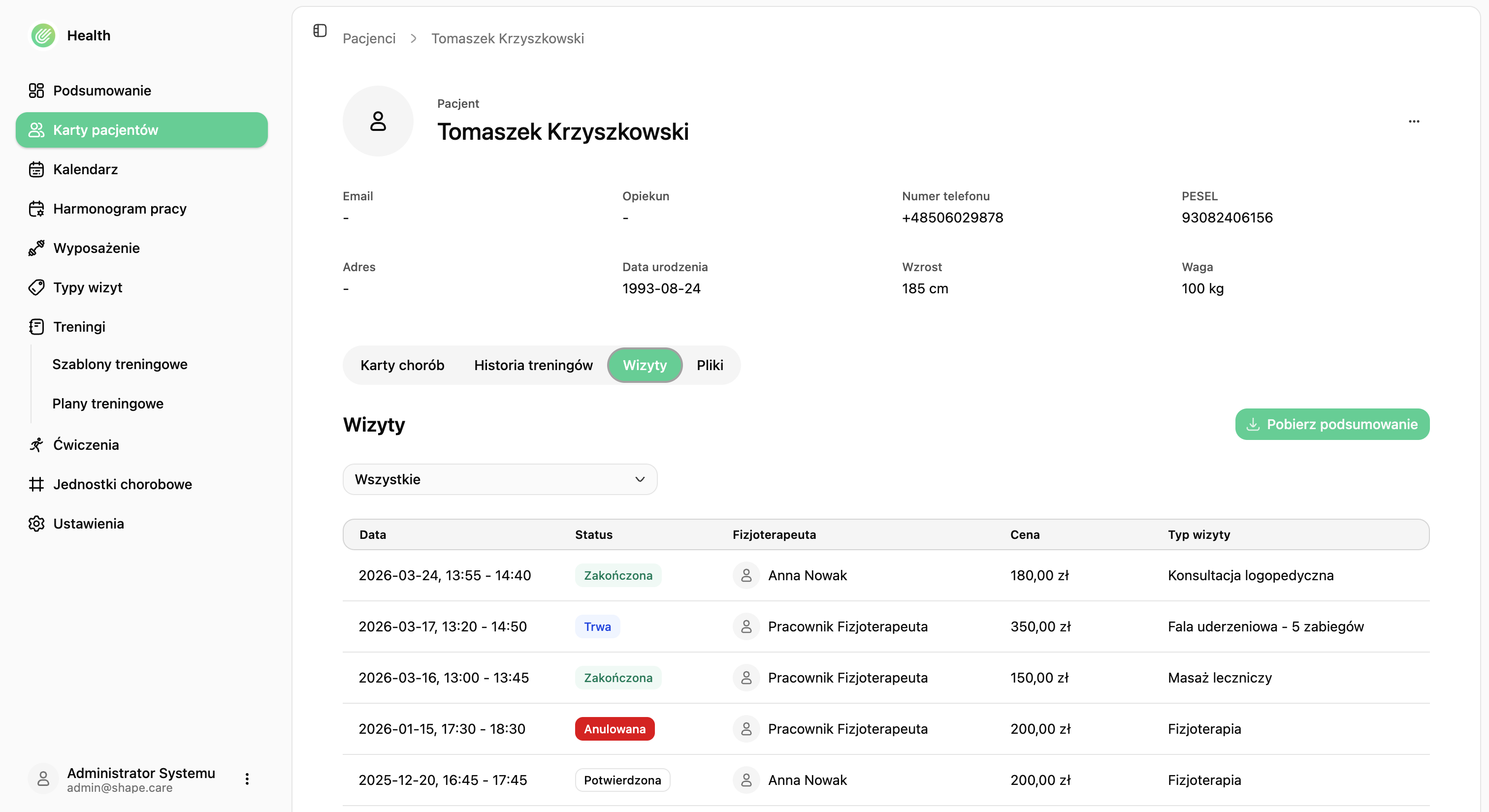Click the Harmonogram pracy calendar icon
This screenshot has height=812, width=1489.
[x=36, y=209]
